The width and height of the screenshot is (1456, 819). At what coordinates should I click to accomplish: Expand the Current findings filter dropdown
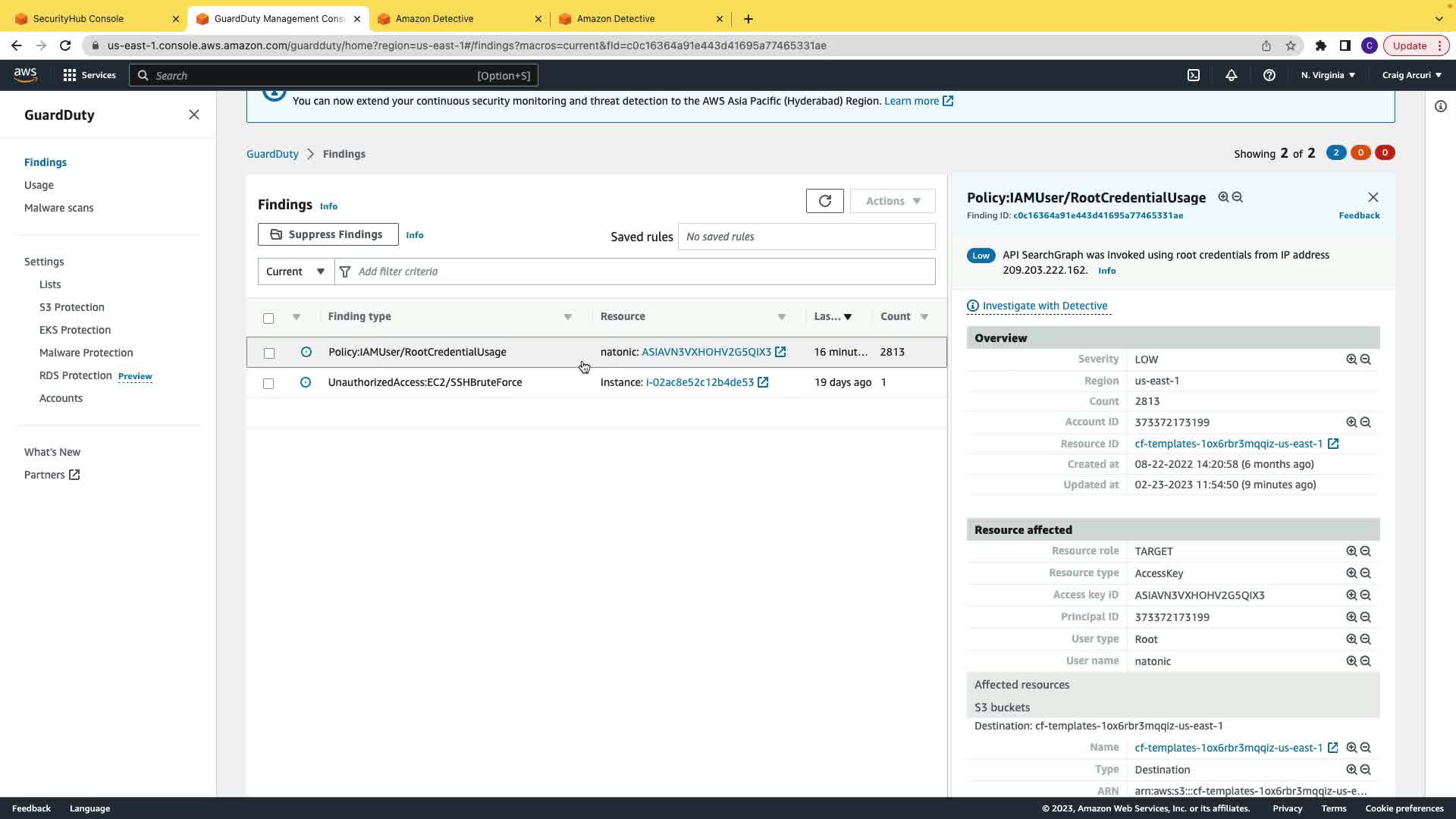(x=296, y=271)
